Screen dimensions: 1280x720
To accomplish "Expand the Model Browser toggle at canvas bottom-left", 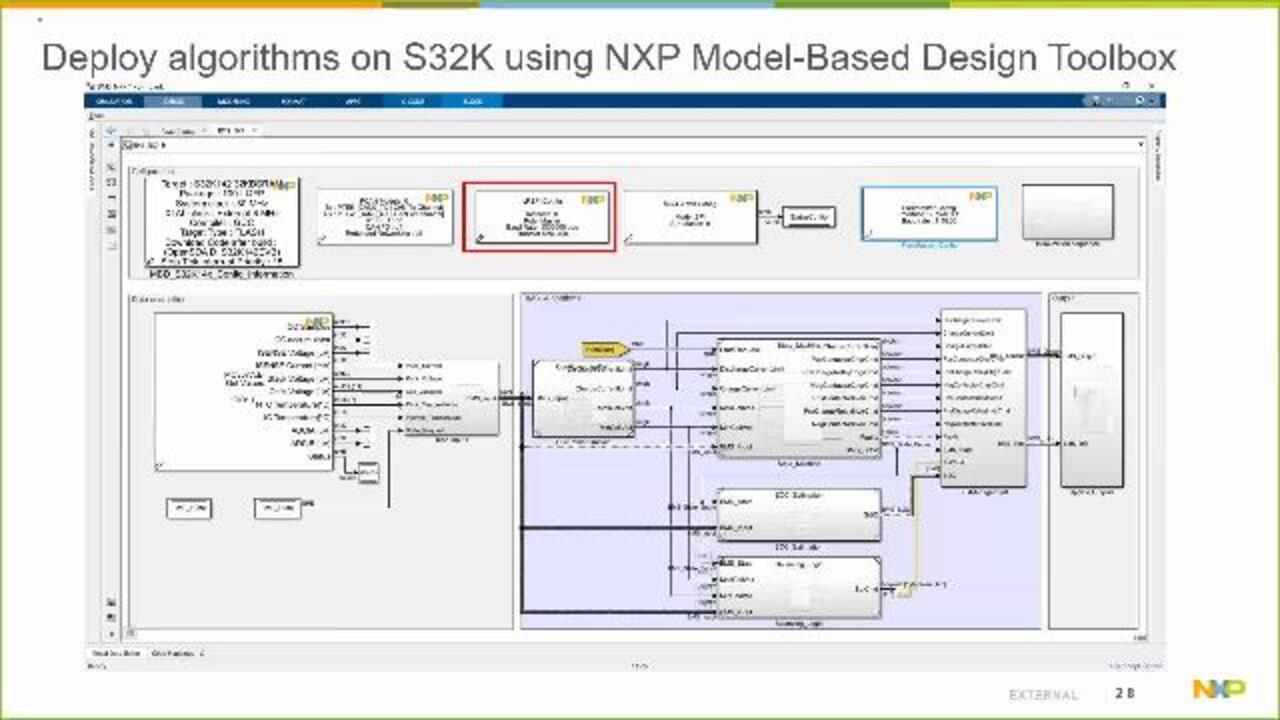I will [x=110, y=633].
